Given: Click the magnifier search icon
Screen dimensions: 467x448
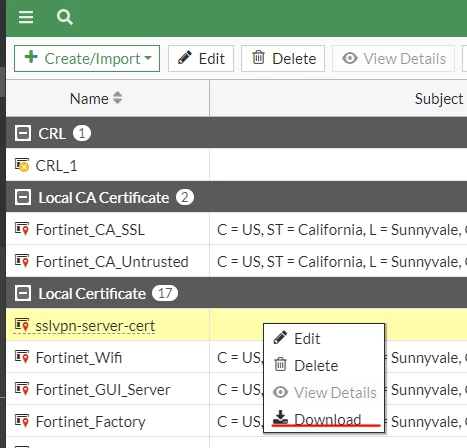Looking at the screenshot, I should (65, 17).
